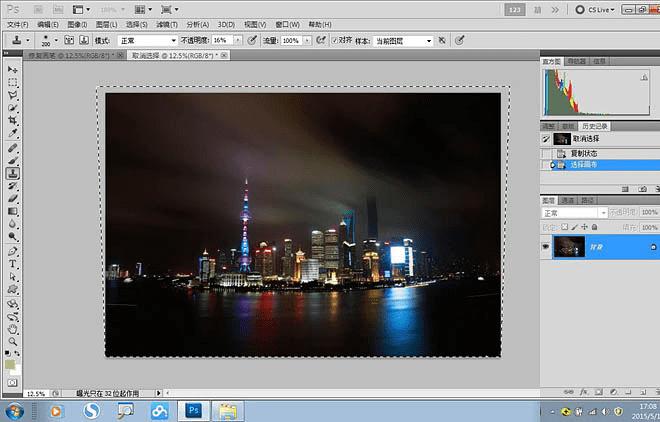Toggle the Brush panel icon
Viewport: 660px width, 422px height.
69,40
